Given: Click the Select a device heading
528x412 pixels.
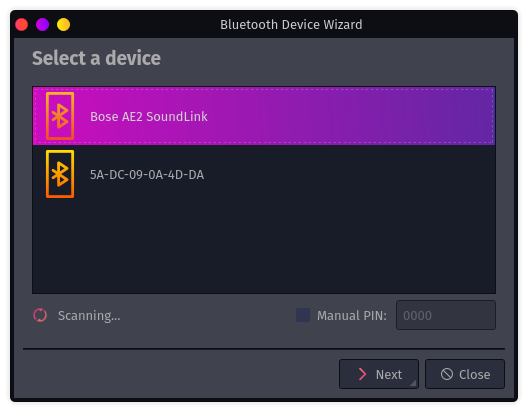Looking at the screenshot, I should pos(96,58).
